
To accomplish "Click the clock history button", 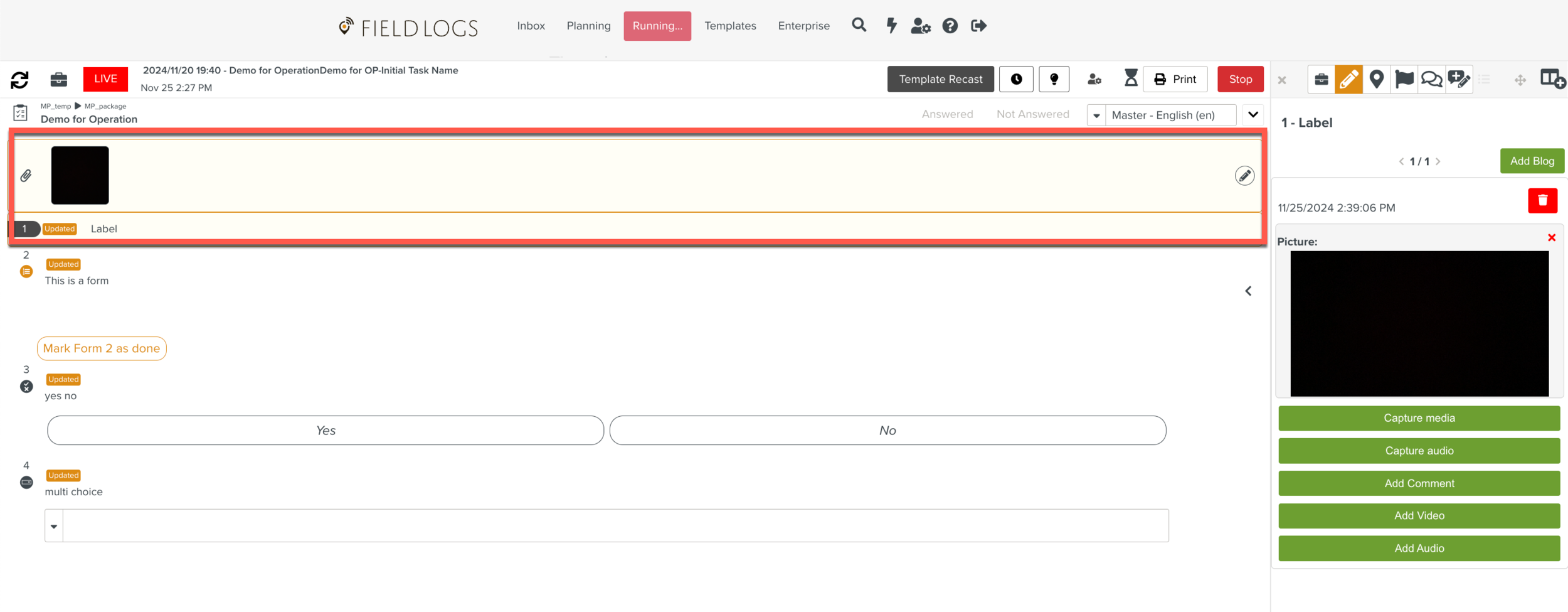I will [1016, 79].
